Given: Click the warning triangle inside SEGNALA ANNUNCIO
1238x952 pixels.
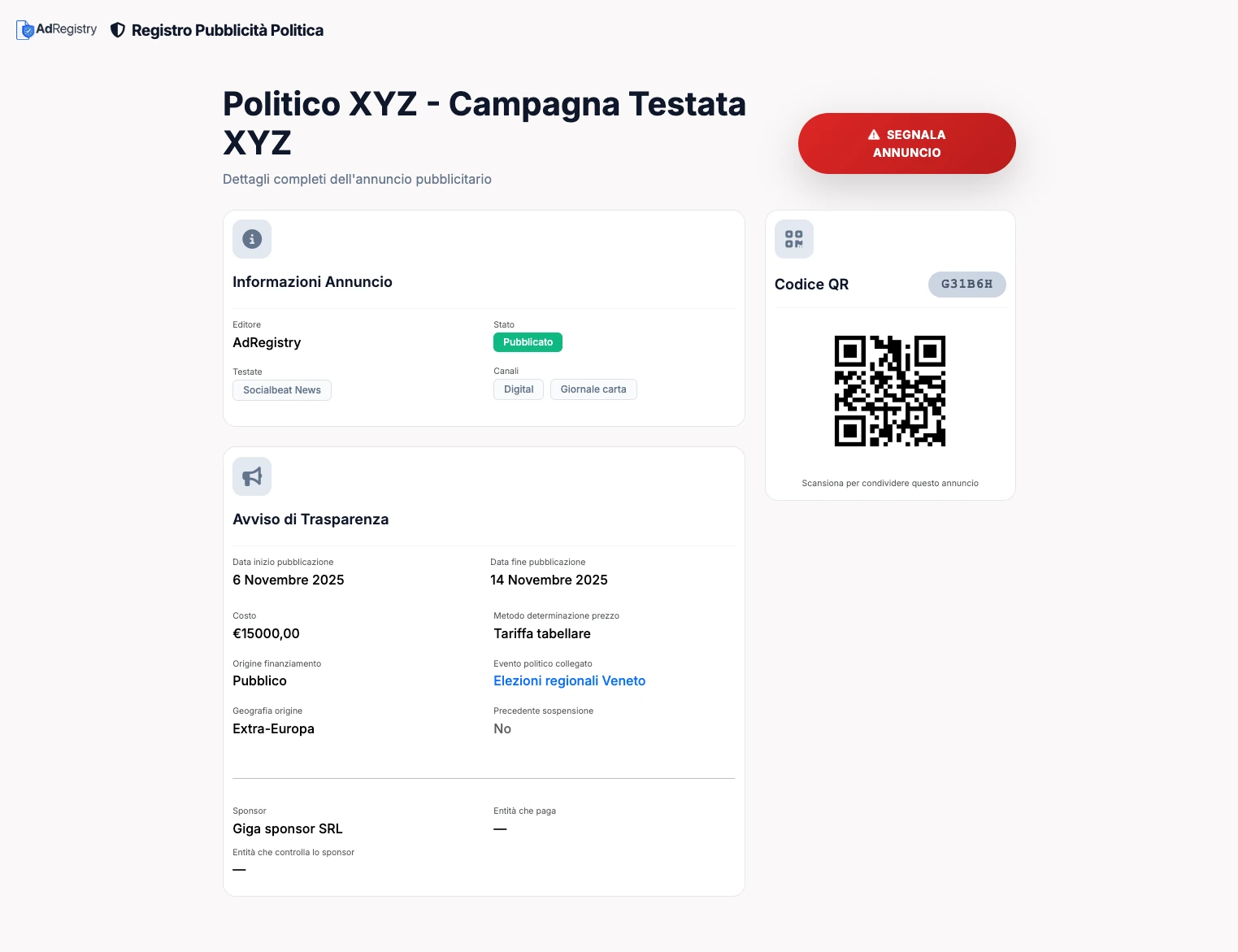Looking at the screenshot, I should 873,134.
